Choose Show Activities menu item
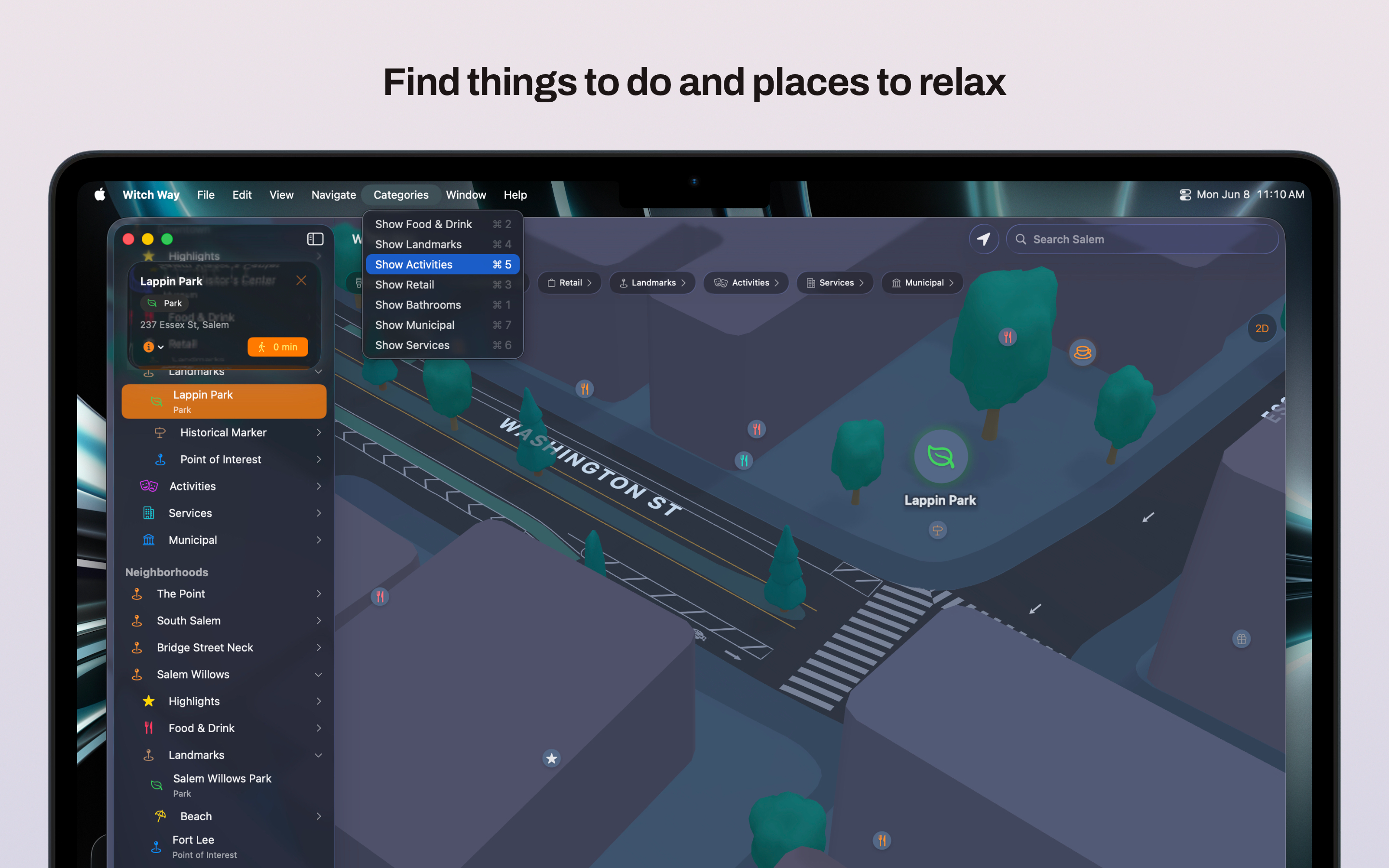Screen dimensions: 1389x868 [443, 264]
